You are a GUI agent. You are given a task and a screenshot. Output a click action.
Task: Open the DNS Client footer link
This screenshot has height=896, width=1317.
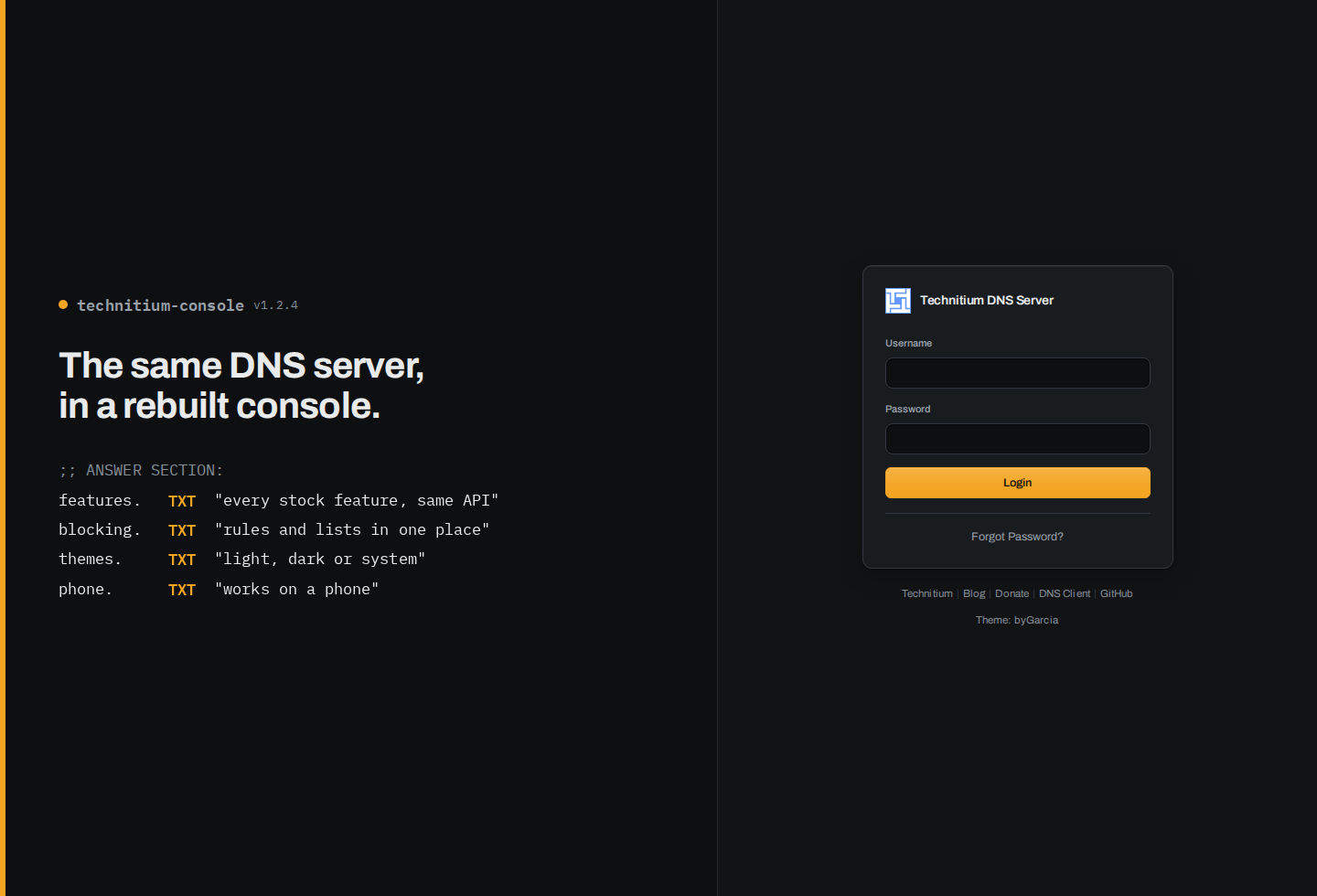pos(1064,593)
